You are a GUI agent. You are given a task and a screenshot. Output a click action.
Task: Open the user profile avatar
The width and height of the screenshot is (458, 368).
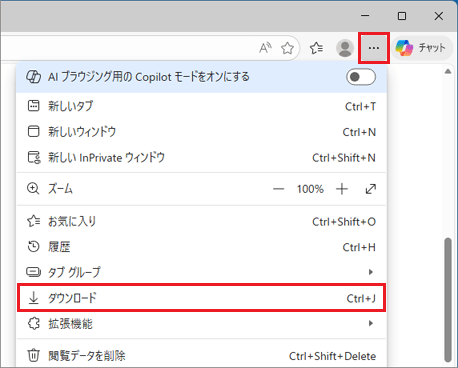tap(345, 48)
